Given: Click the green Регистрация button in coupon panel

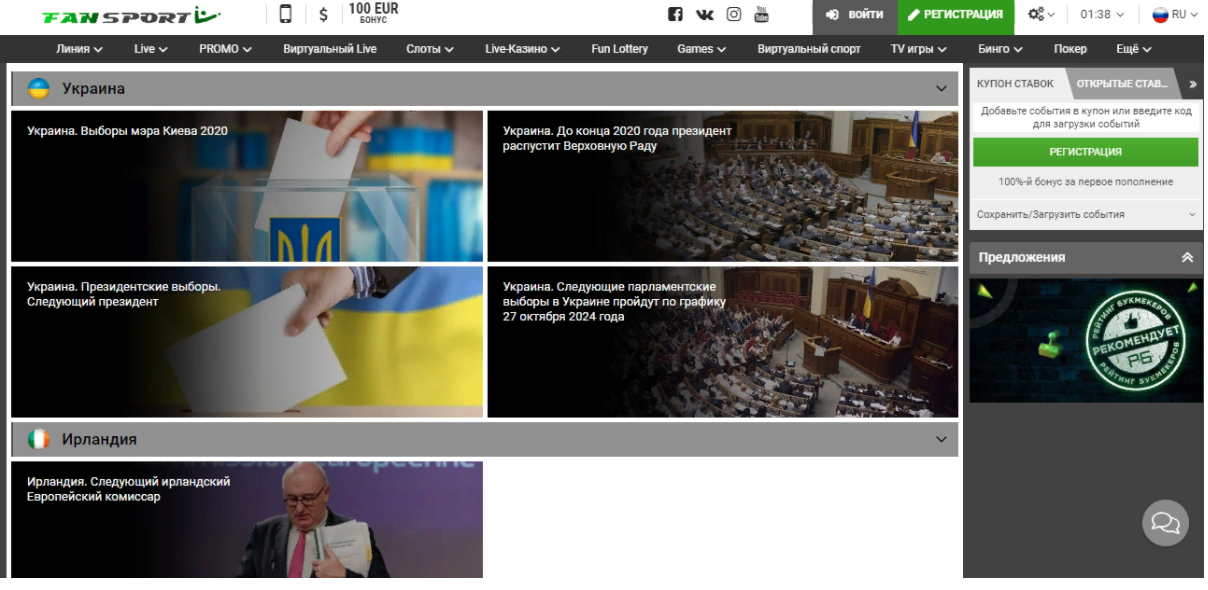Looking at the screenshot, I should (x=1085, y=152).
